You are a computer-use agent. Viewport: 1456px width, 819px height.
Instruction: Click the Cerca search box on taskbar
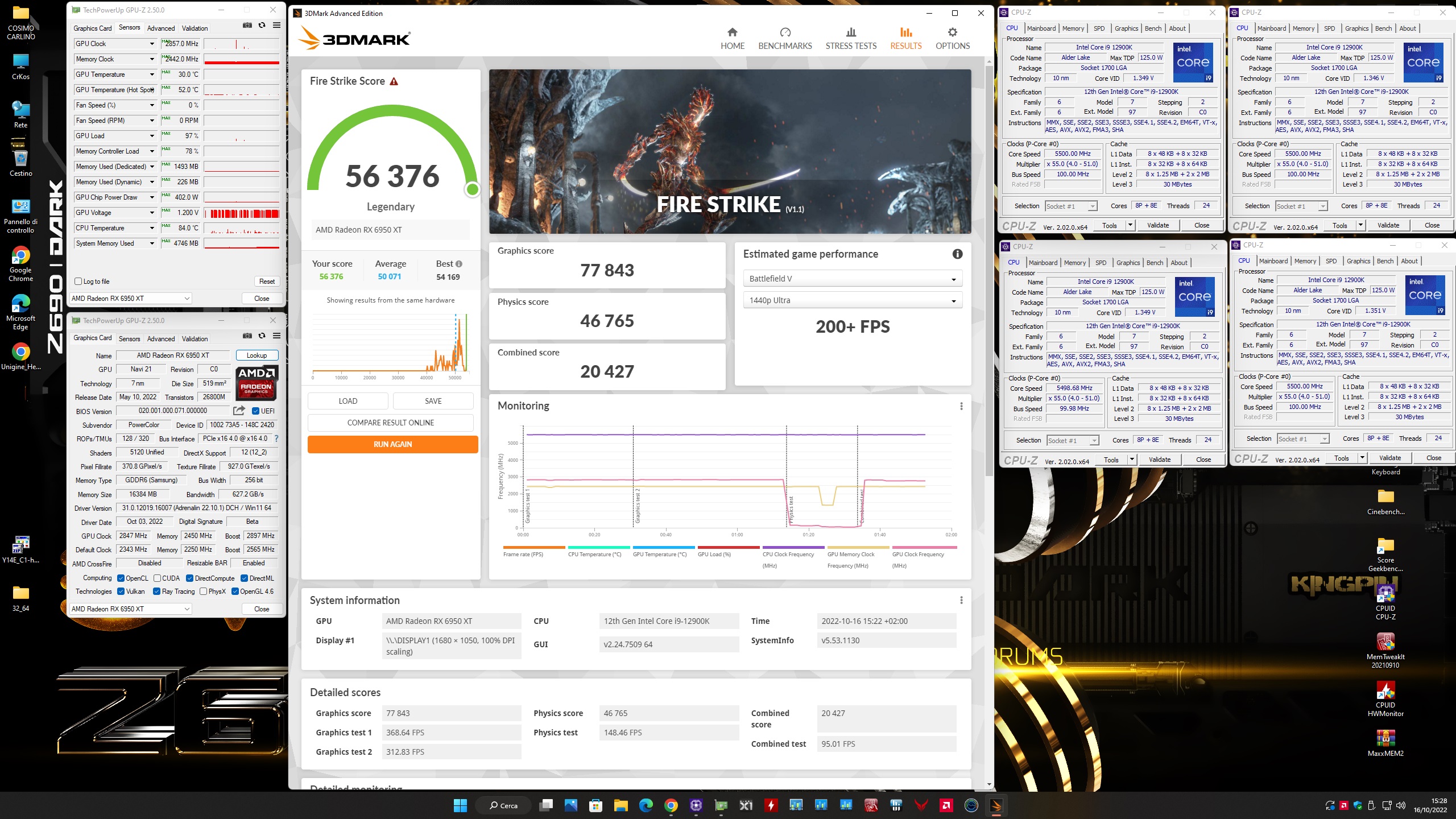pos(503,805)
